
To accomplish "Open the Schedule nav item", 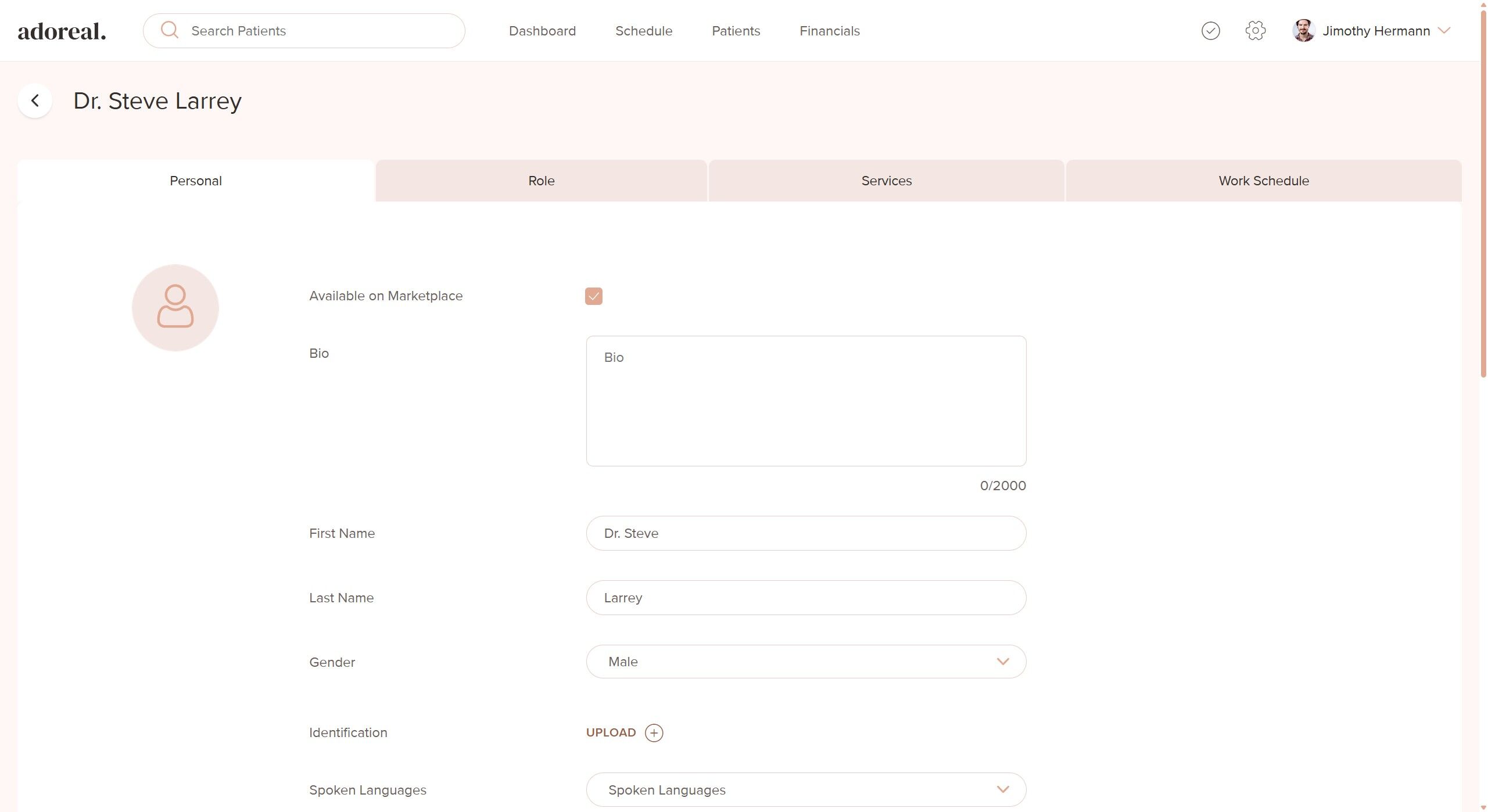I will [x=643, y=31].
